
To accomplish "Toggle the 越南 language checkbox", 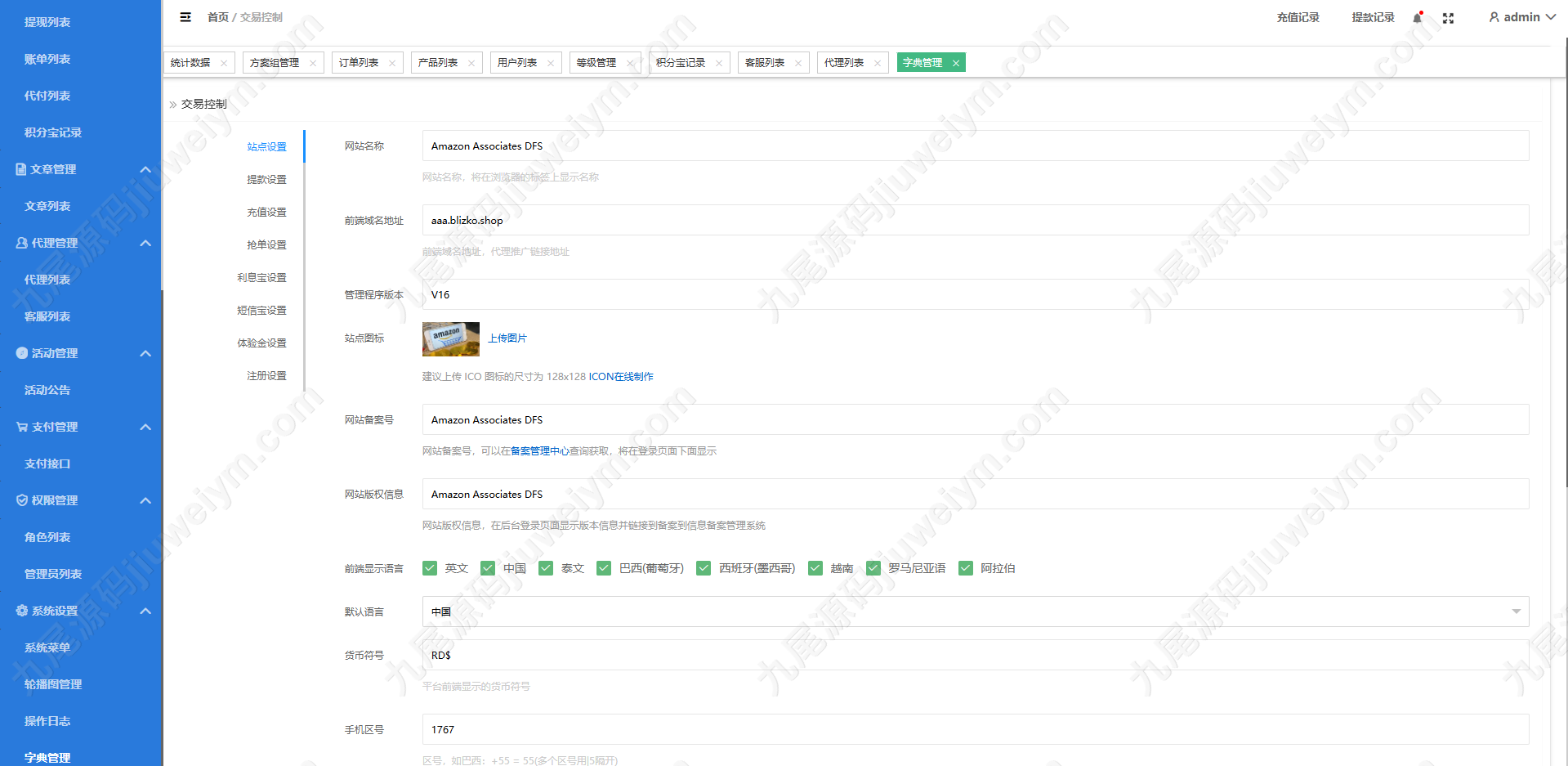I will pos(815,568).
